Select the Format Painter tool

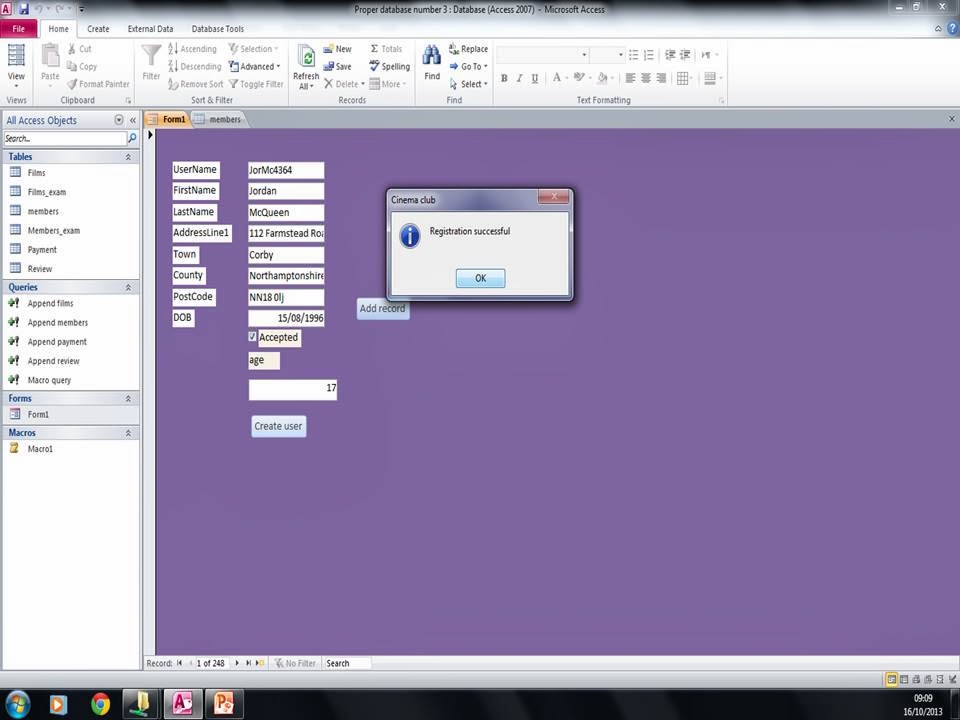[x=98, y=84]
